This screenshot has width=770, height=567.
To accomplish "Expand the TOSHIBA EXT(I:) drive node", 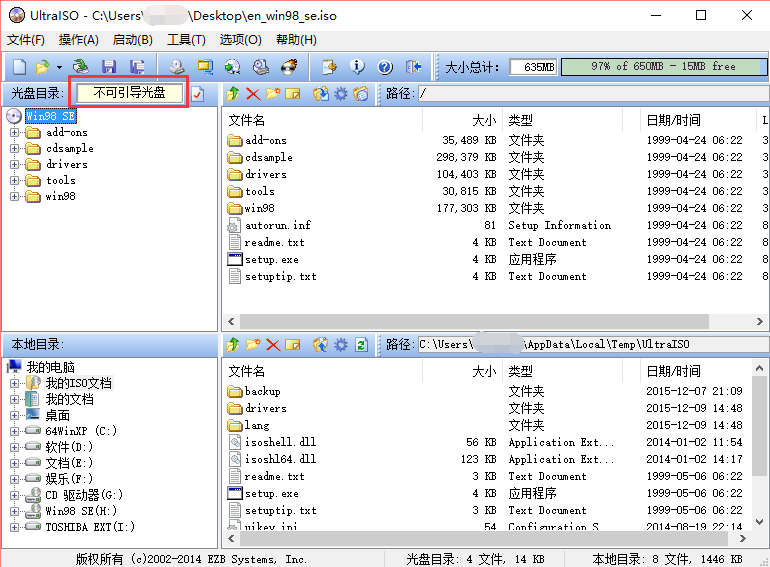I will click(x=14, y=527).
